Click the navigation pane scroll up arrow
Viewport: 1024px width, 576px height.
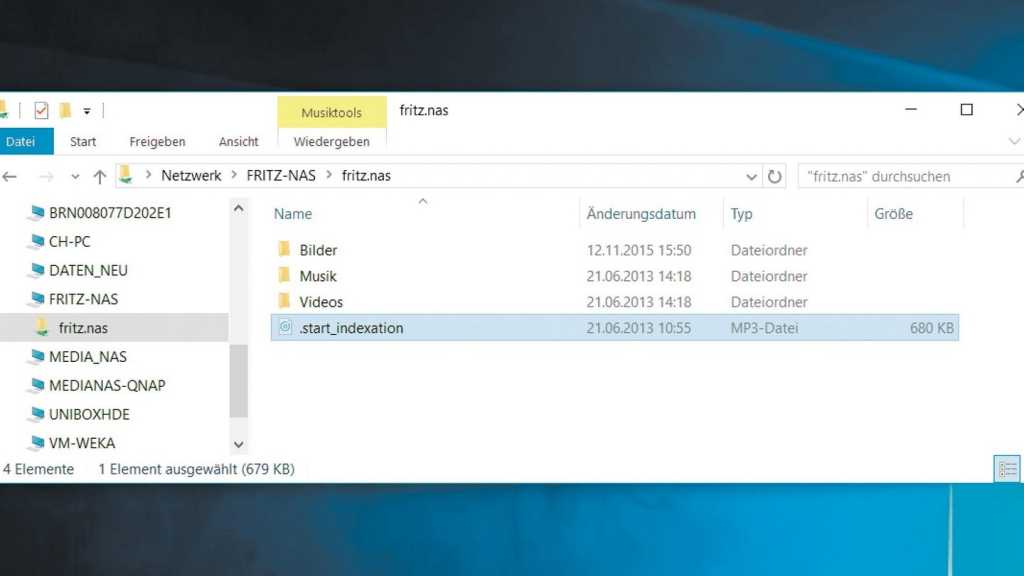tap(238, 209)
